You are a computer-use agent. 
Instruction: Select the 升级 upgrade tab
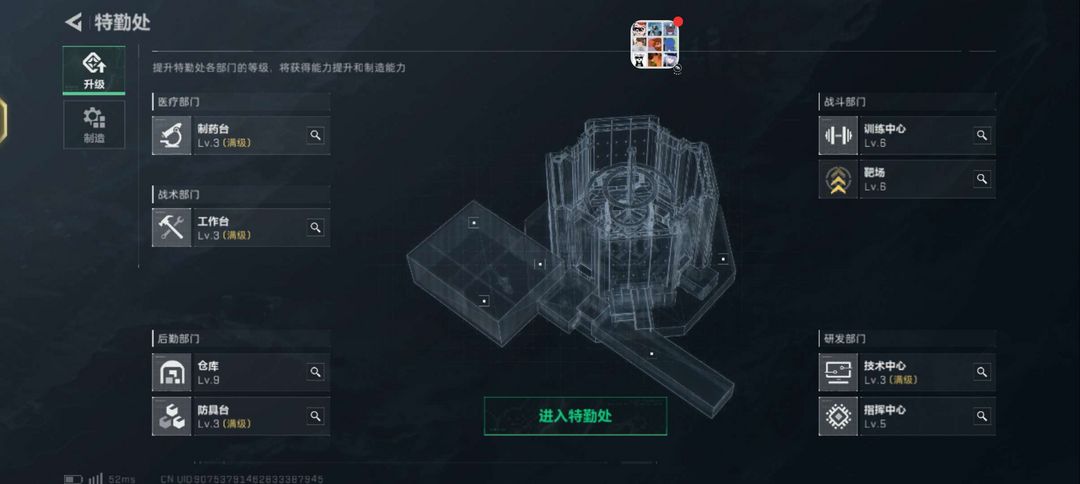[94, 70]
